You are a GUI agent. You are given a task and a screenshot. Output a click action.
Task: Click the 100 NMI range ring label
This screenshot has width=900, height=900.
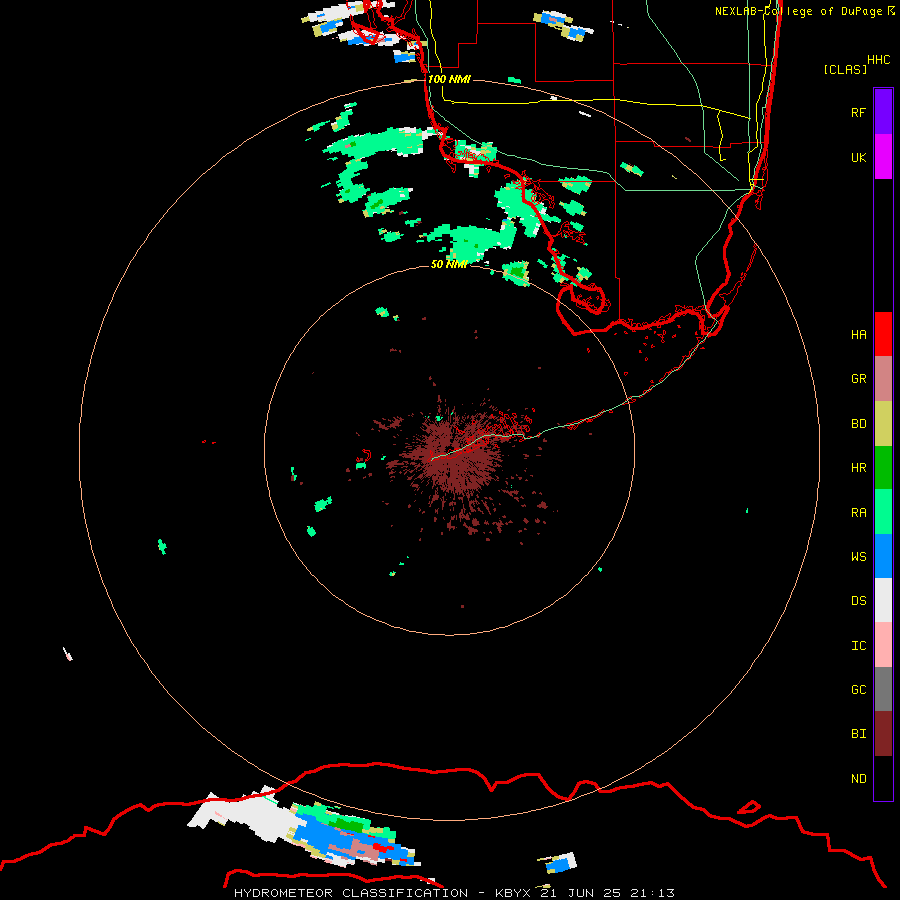point(449,79)
